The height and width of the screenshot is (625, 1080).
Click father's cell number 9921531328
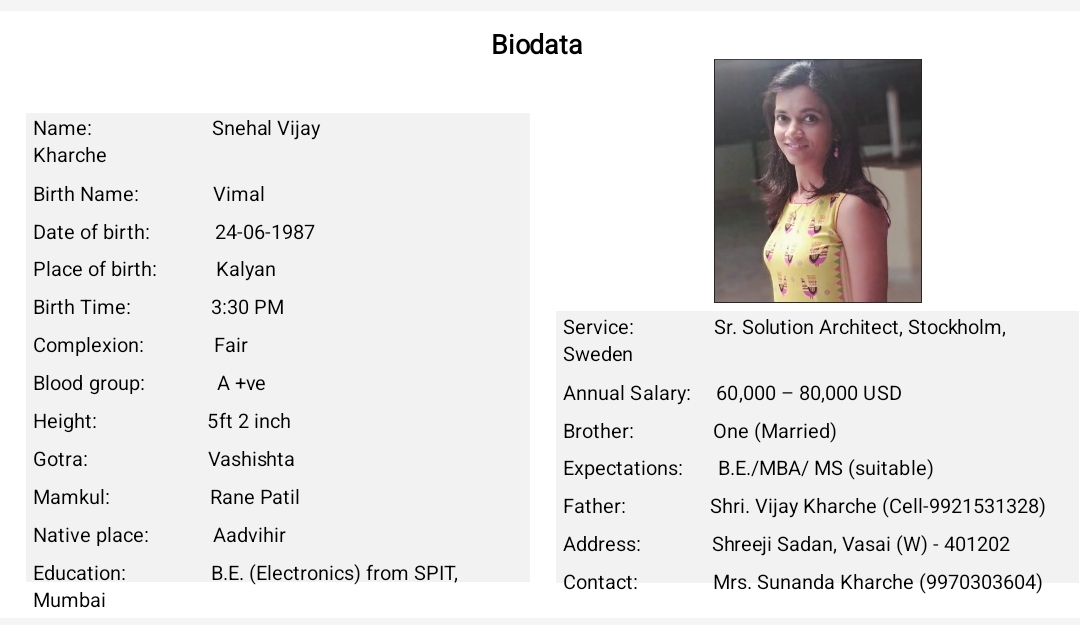pyautogui.click(x=984, y=506)
